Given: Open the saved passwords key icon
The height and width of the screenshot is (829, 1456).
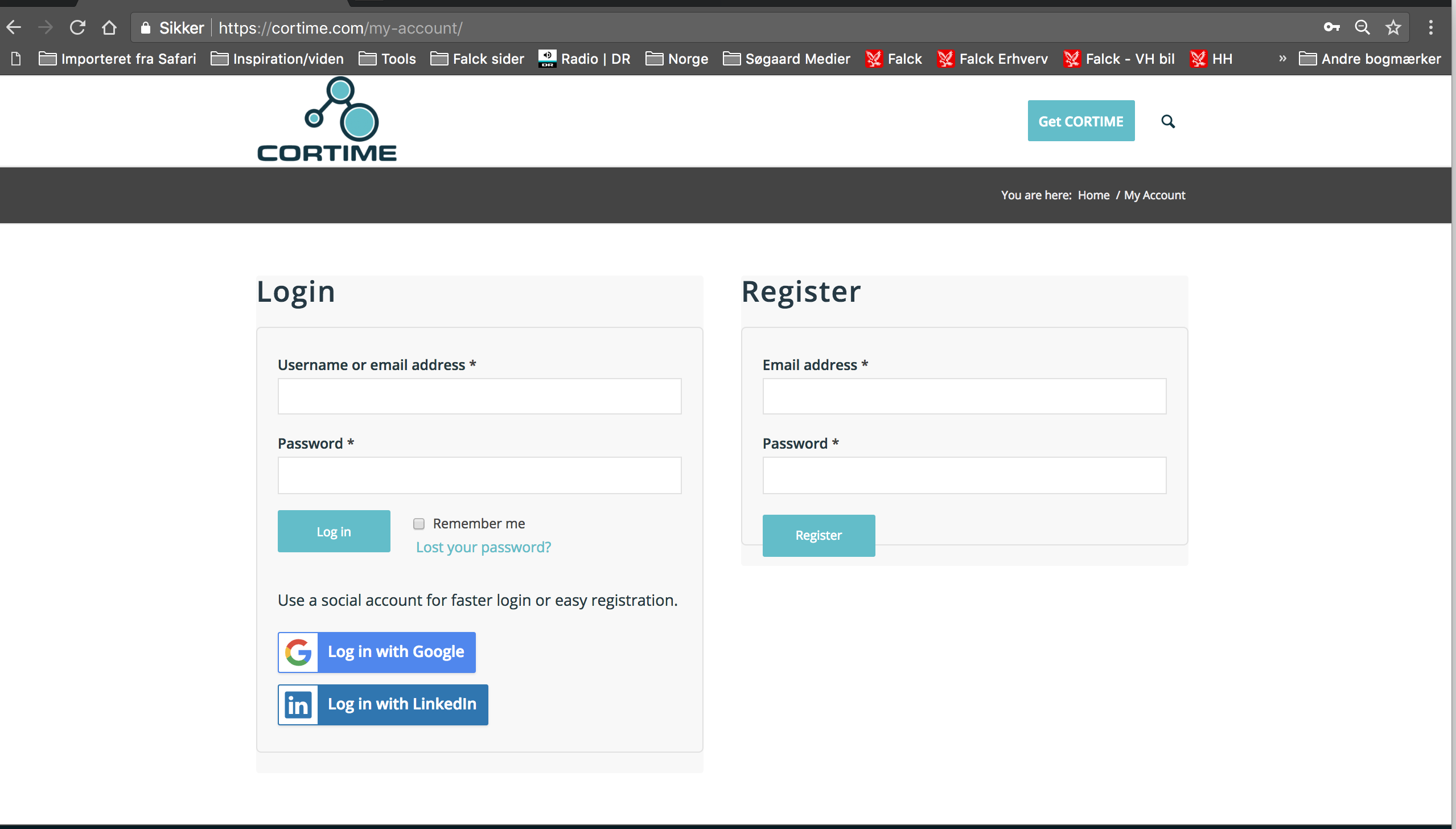Looking at the screenshot, I should (x=1331, y=27).
